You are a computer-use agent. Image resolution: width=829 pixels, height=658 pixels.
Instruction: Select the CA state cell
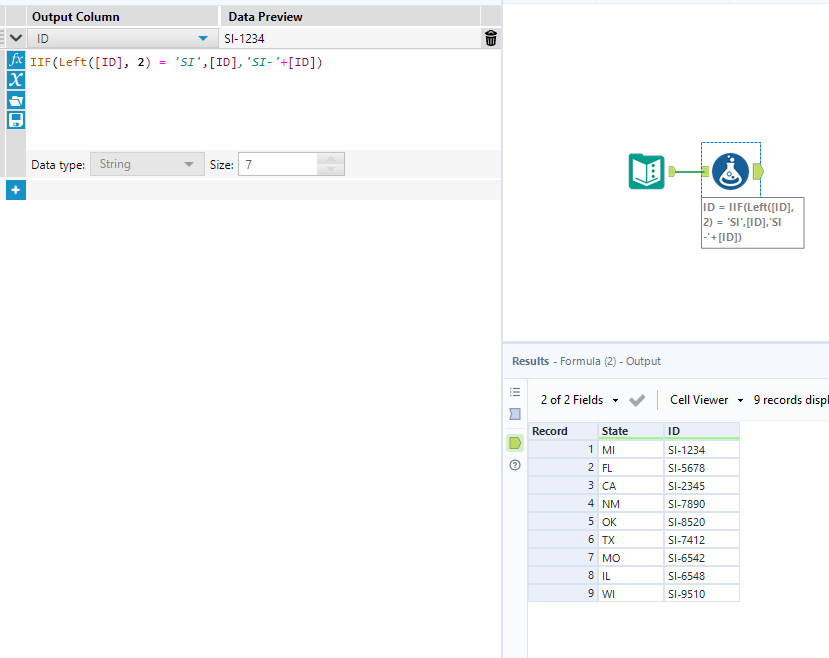(631, 486)
